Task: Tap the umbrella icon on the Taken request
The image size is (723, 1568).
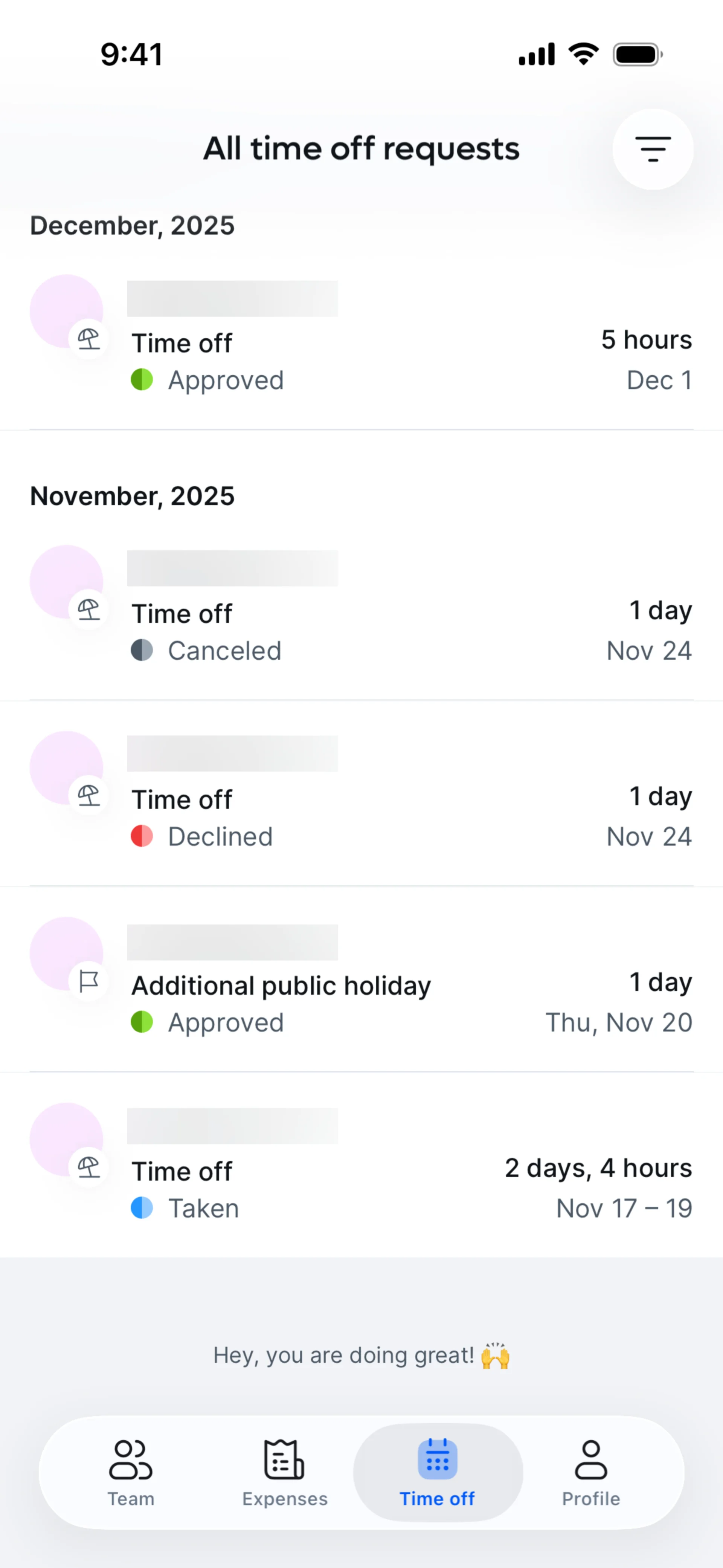Action: (89, 1167)
